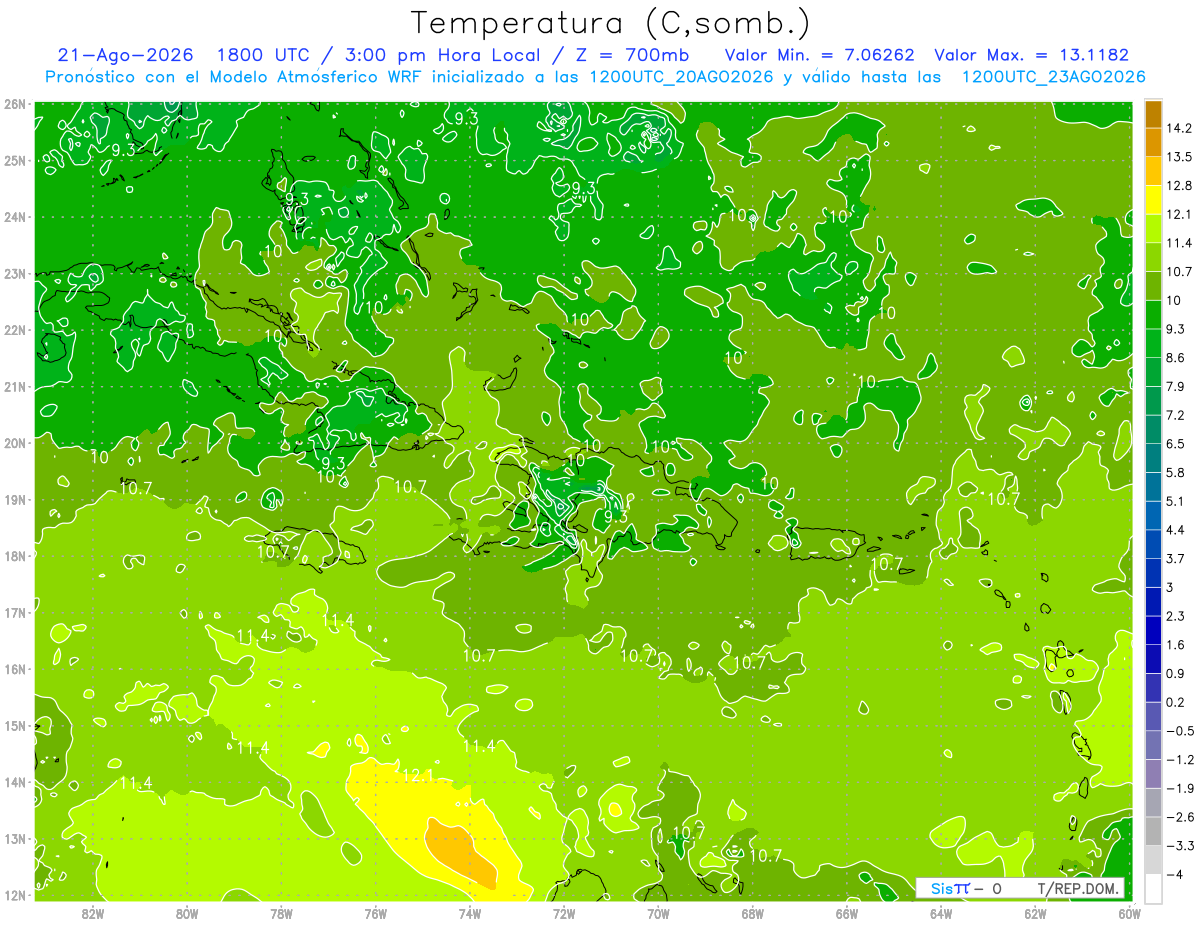1200x927 pixels.
Task: Click the '-4' colorbar value
Action: (x=1174, y=874)
